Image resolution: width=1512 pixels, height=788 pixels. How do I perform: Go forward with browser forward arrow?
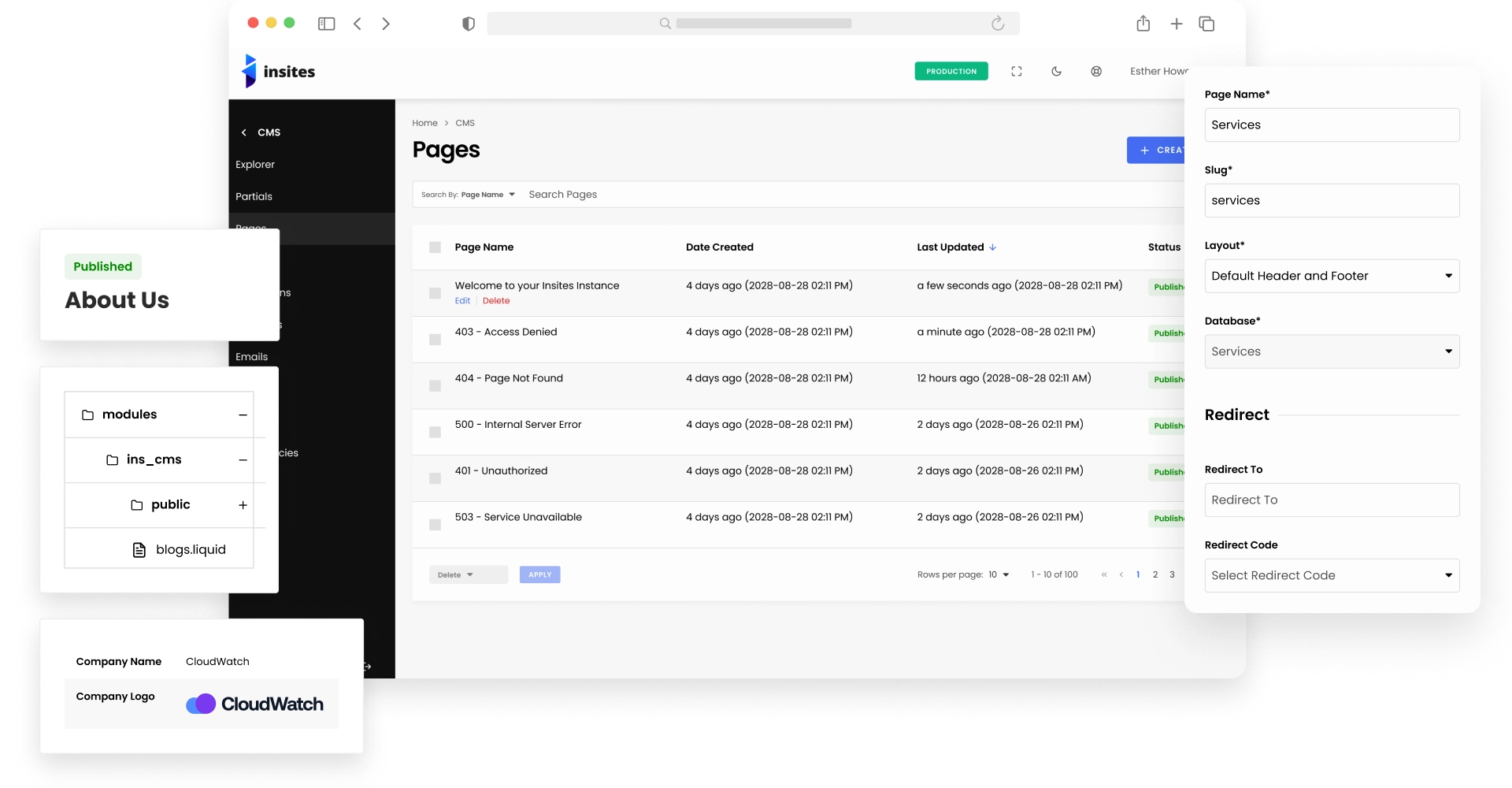click(386, 24)
